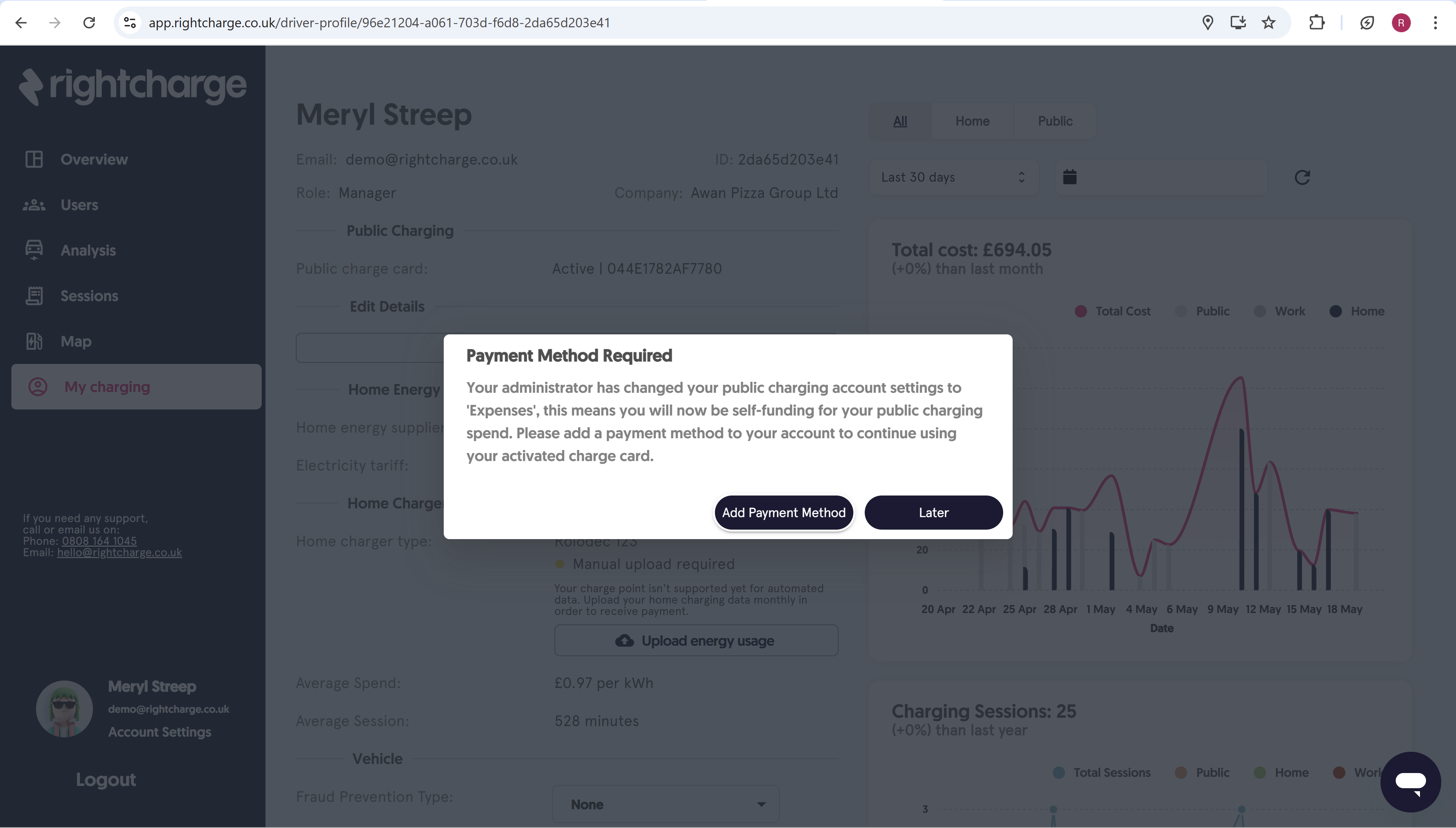Click the browser address bar URL
1456x828 pixels.
click(x=379, y=23)
